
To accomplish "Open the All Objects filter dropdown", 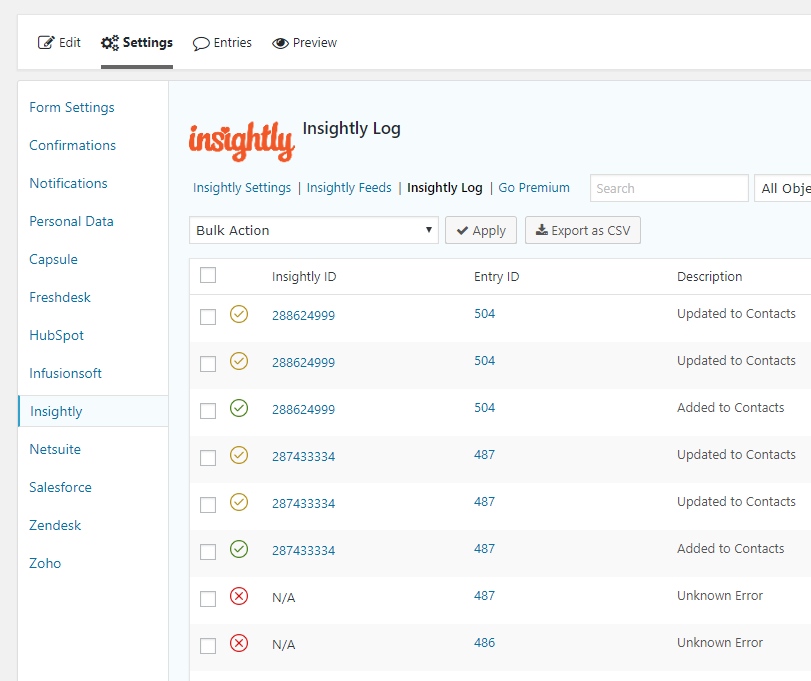I will pyautogui.click(x=783, y=188).
